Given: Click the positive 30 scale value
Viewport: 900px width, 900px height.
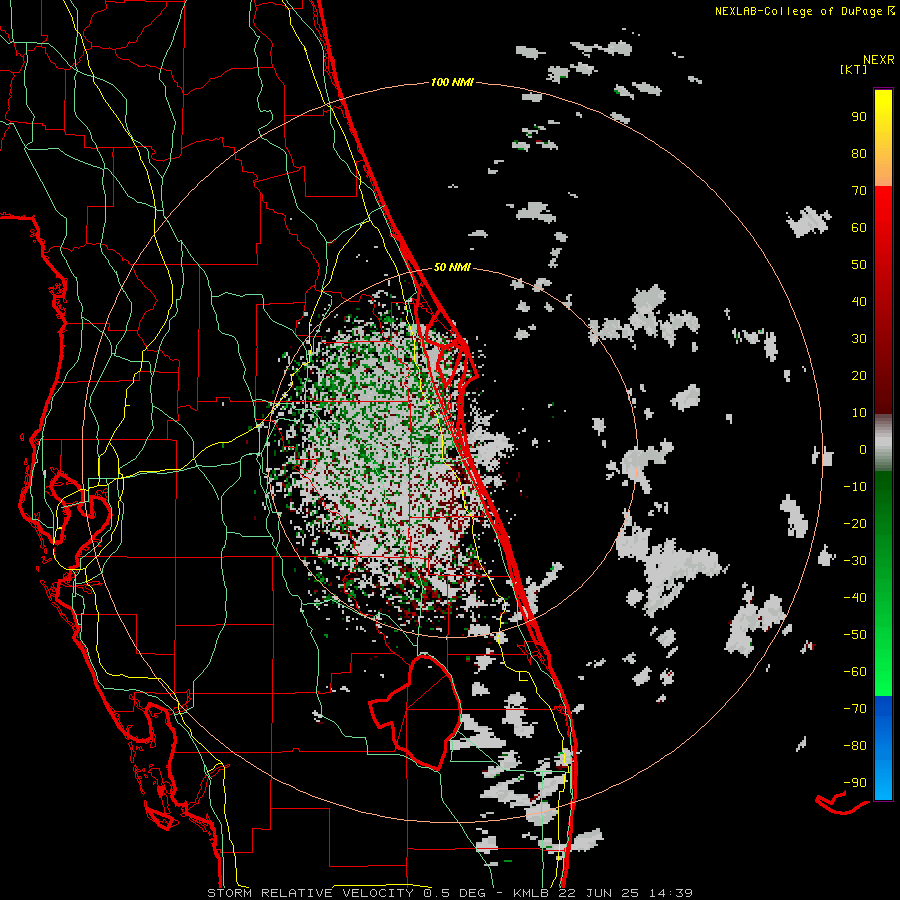Looking at the screenshot, I should [859, 339].
